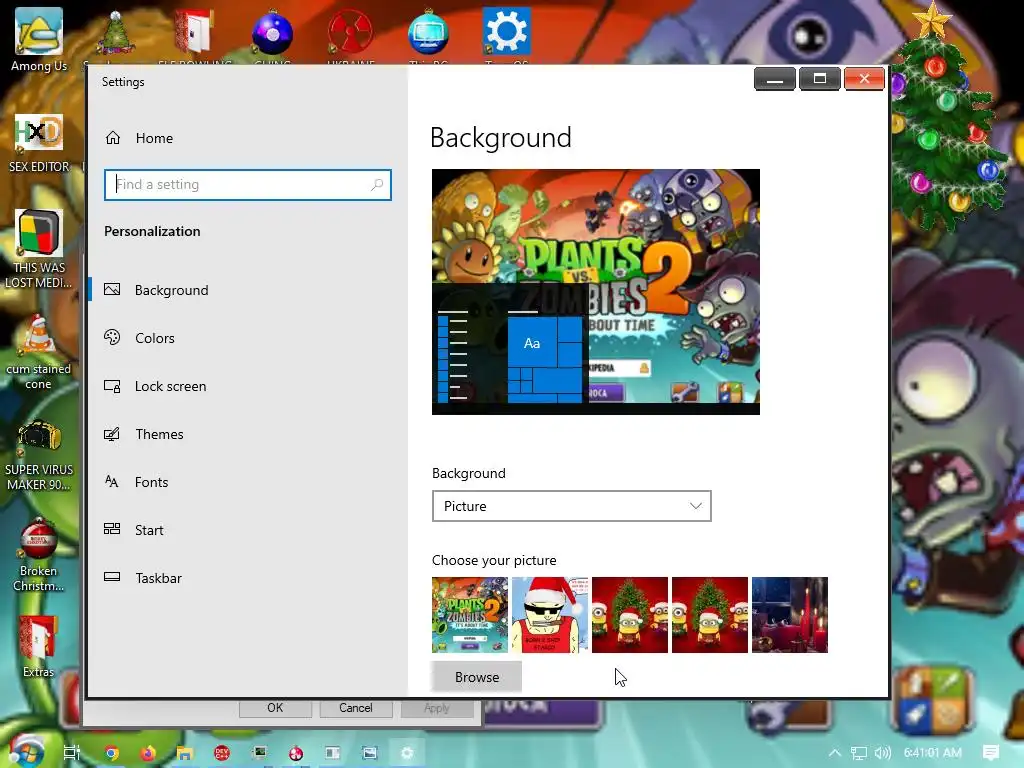Open the purple ornament desktop shortcut
Screen dimensions: 1024x768
tap(272, 34)
